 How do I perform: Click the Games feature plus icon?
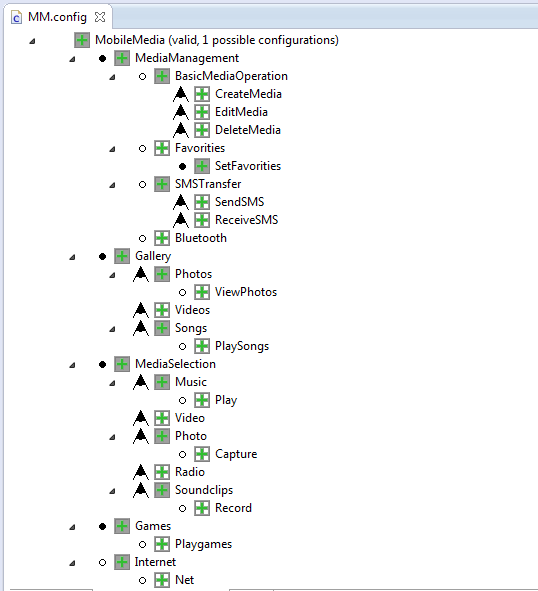[x=122, y=526]
